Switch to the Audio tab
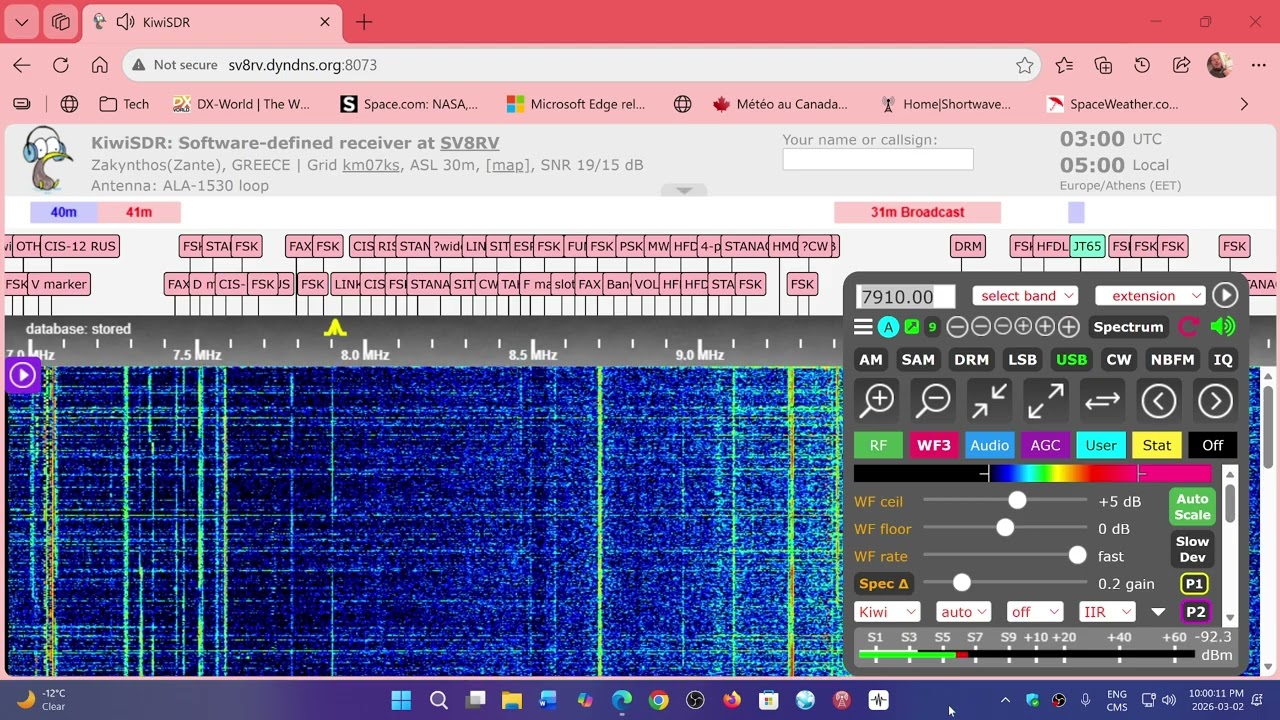The height and width of the screenshot is (720, 1280). [x=990, y=445]
